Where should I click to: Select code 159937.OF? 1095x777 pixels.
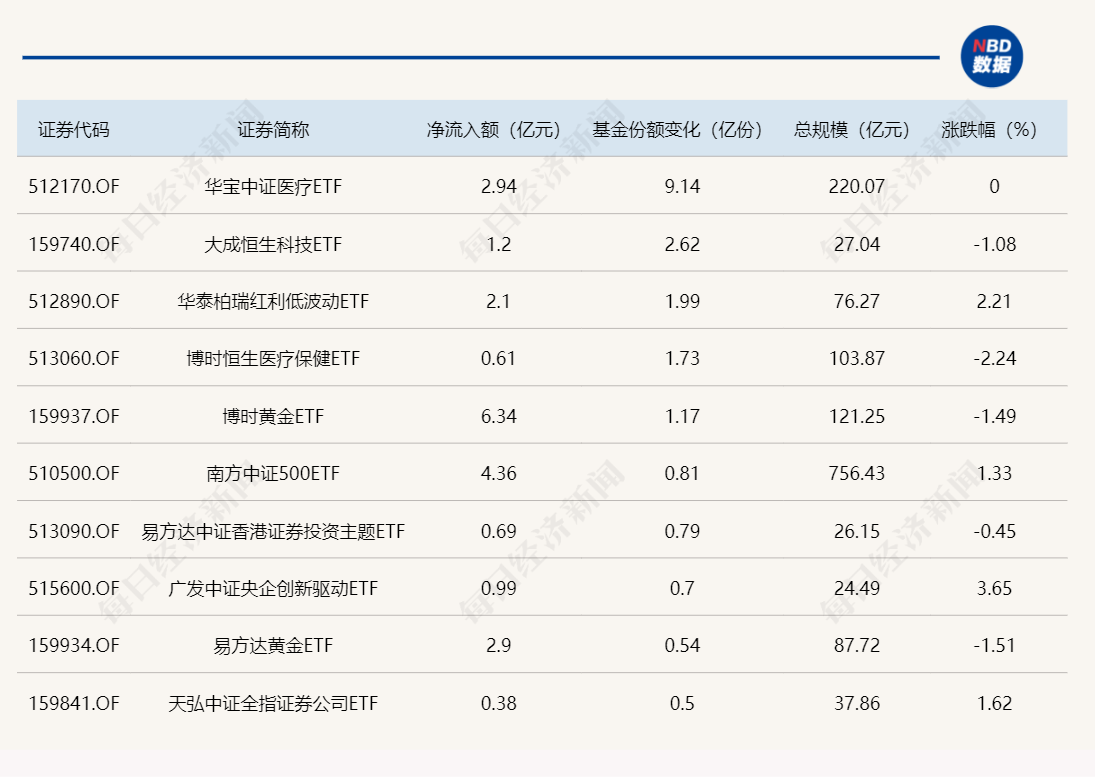(74, 417)
